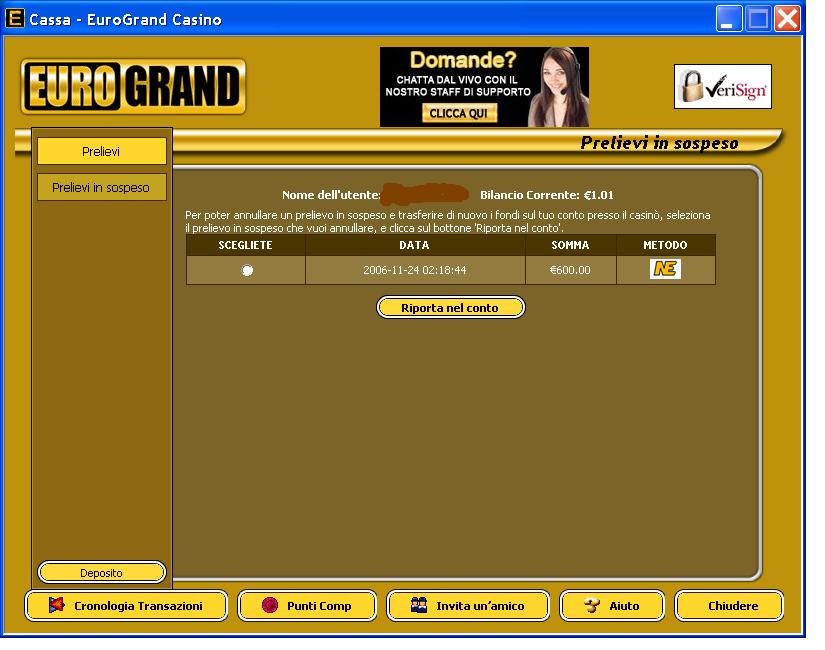
Task: Minimize the Cassa window
Action: (x=729, y=19)
